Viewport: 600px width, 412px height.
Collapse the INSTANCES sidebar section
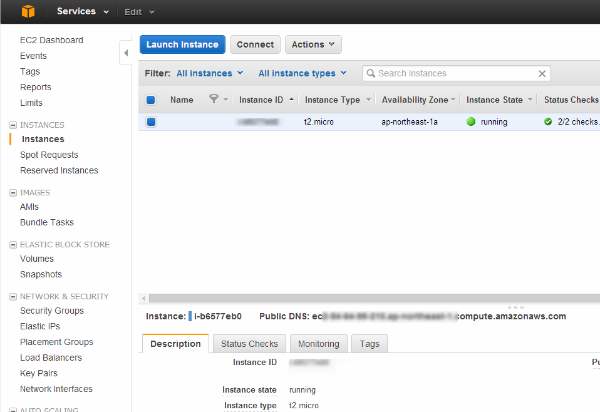click(x=13, y=125)
